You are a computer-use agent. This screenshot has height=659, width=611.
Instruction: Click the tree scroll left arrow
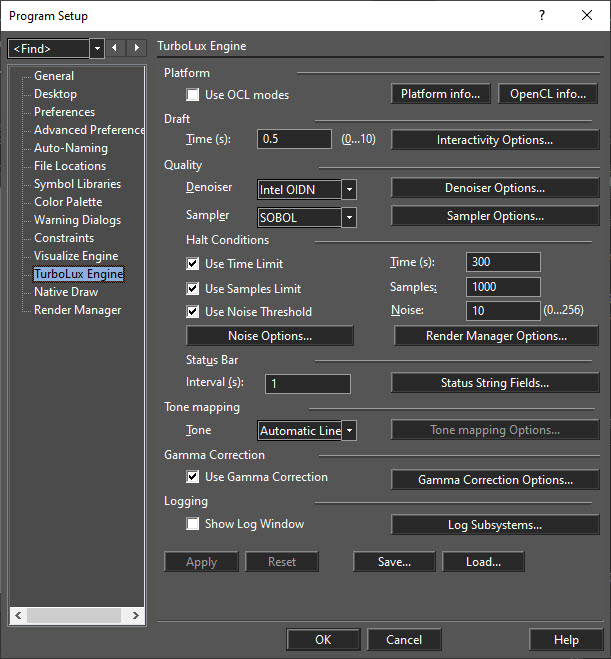[x=18, y=615]
